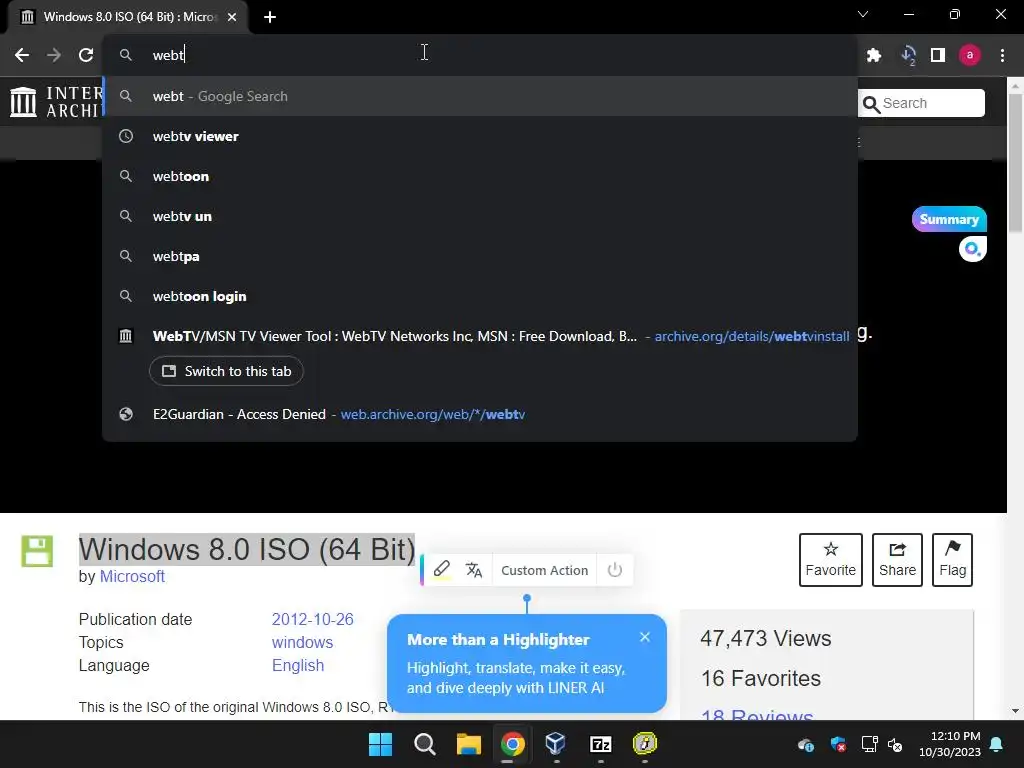Open VirtualBox from the taskbar

point(556,744)
